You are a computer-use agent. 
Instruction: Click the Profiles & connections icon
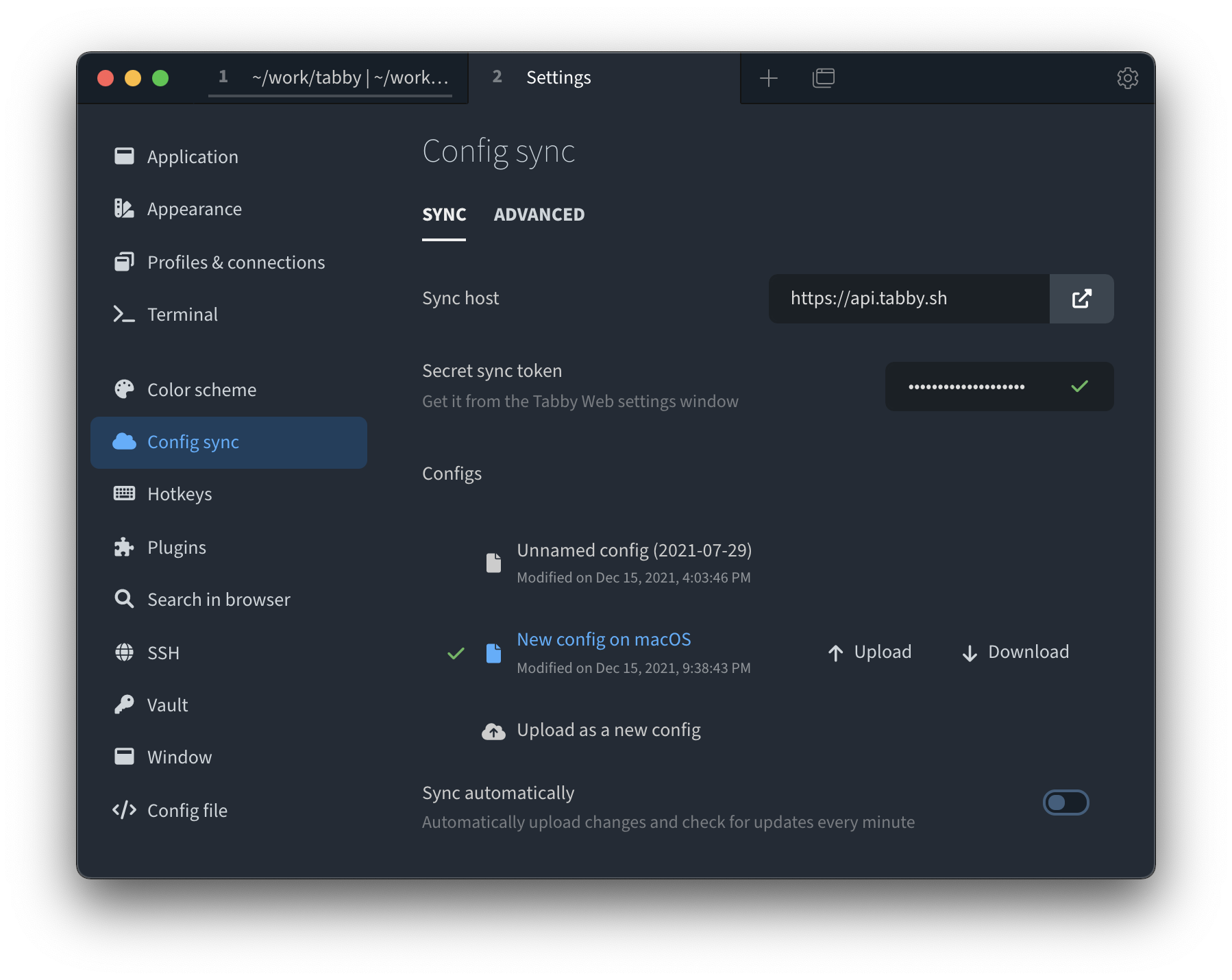(x=124, y=262)
